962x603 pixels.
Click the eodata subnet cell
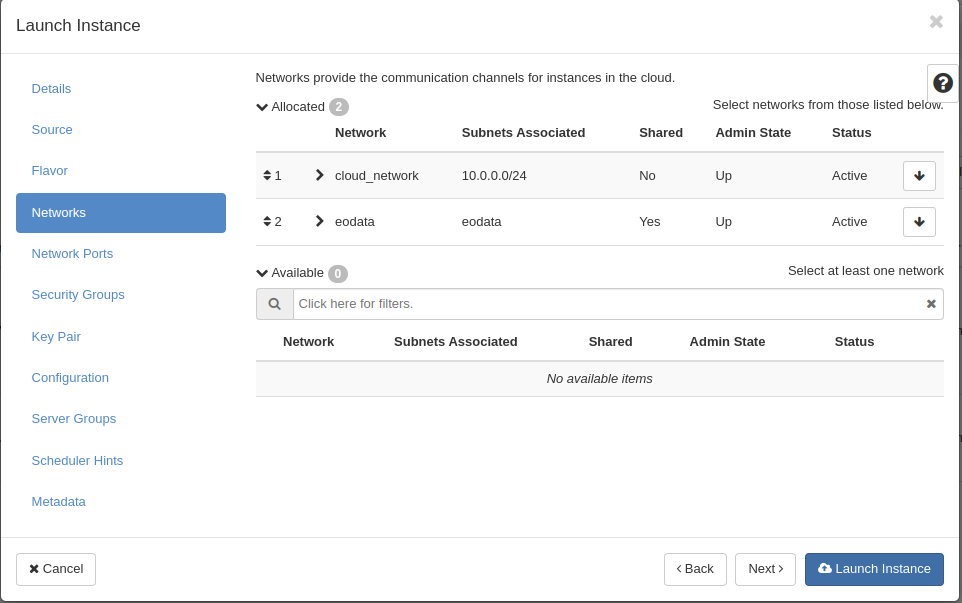coord(482,222)
